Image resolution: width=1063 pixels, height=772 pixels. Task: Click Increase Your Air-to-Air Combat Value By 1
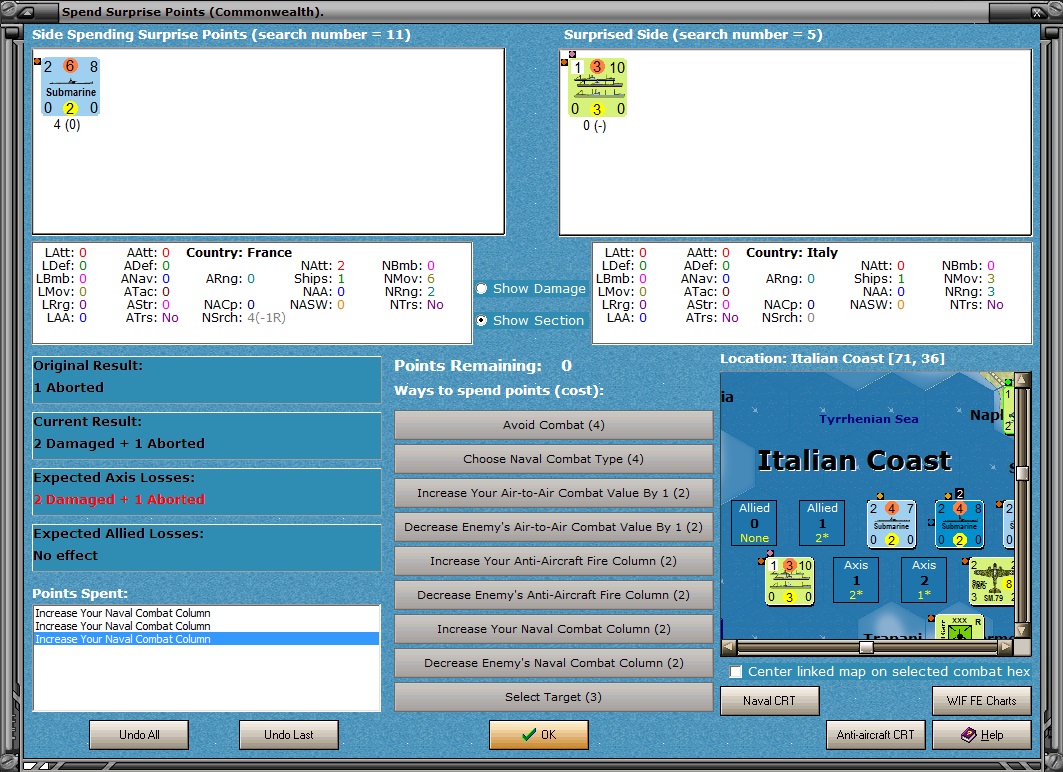pos(553,493)
